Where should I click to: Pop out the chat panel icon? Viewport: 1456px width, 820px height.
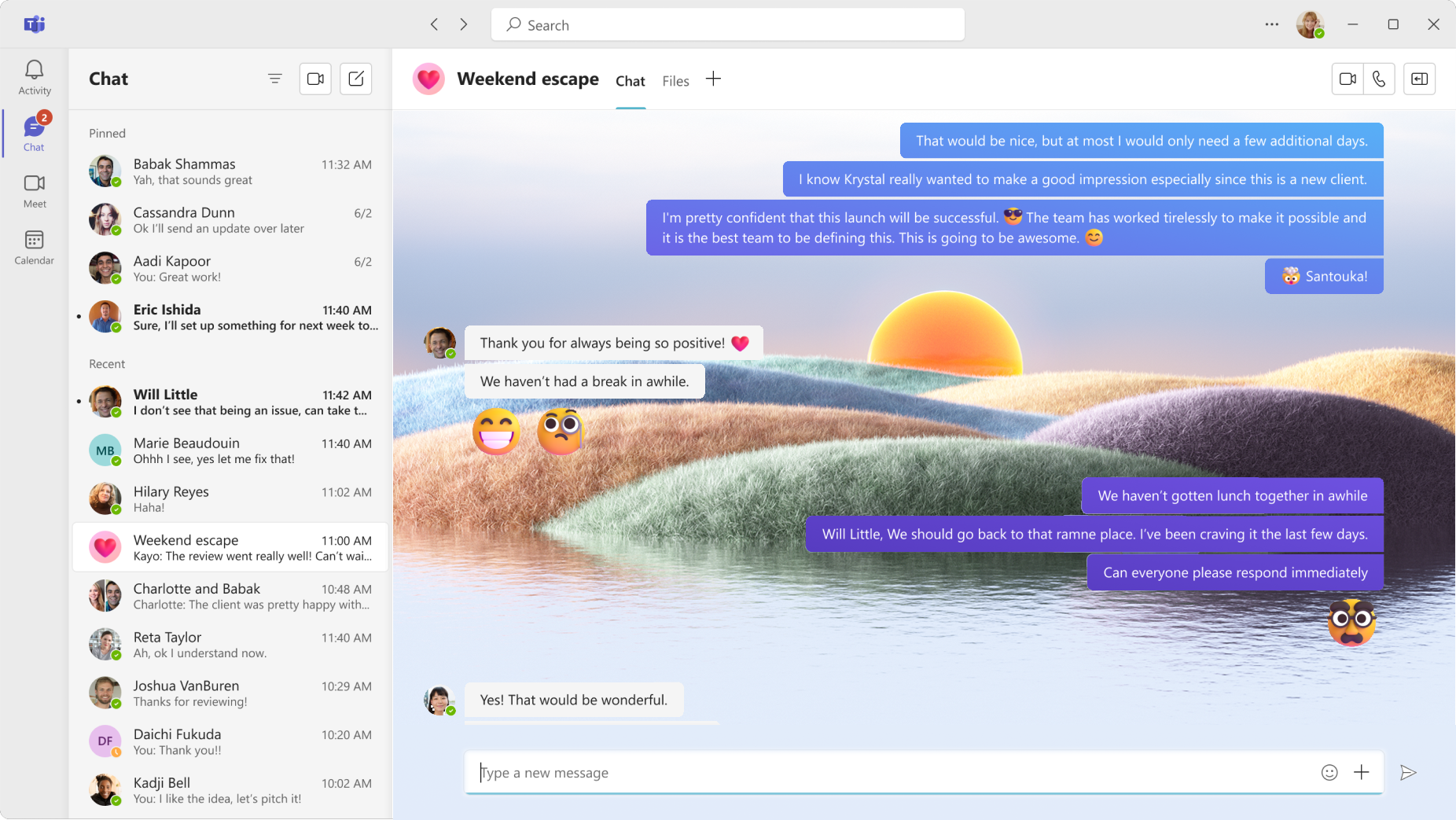click(1420, 79)
